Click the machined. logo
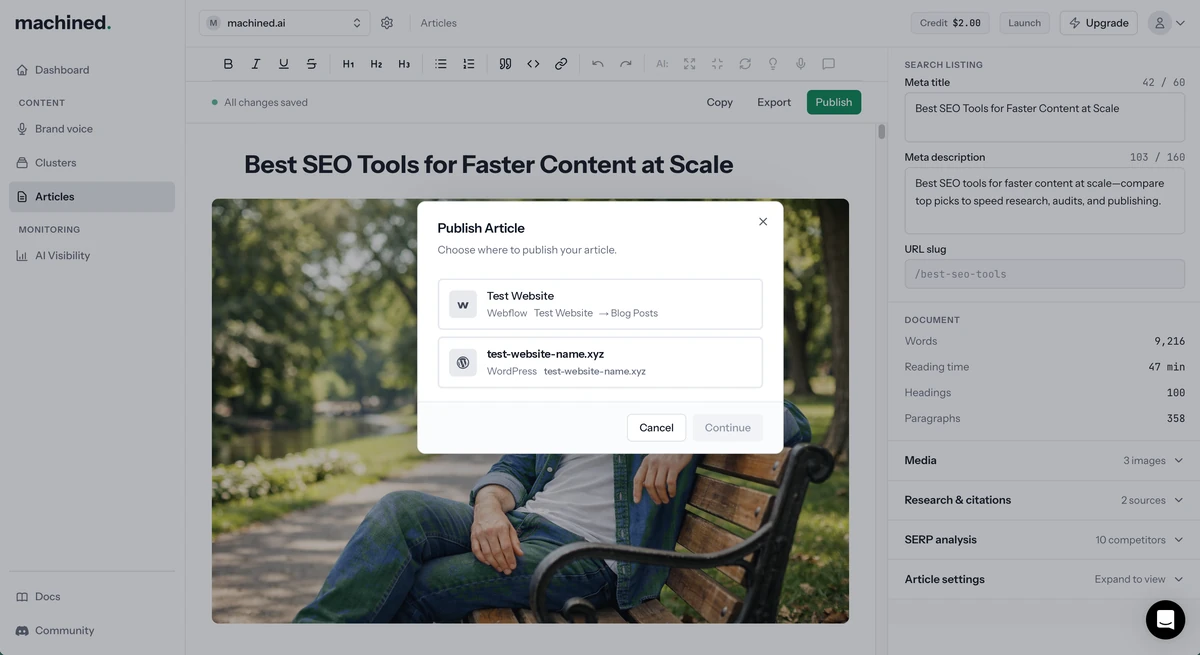Viewport: 1200px width, 655px height. (x=63, y=22)
